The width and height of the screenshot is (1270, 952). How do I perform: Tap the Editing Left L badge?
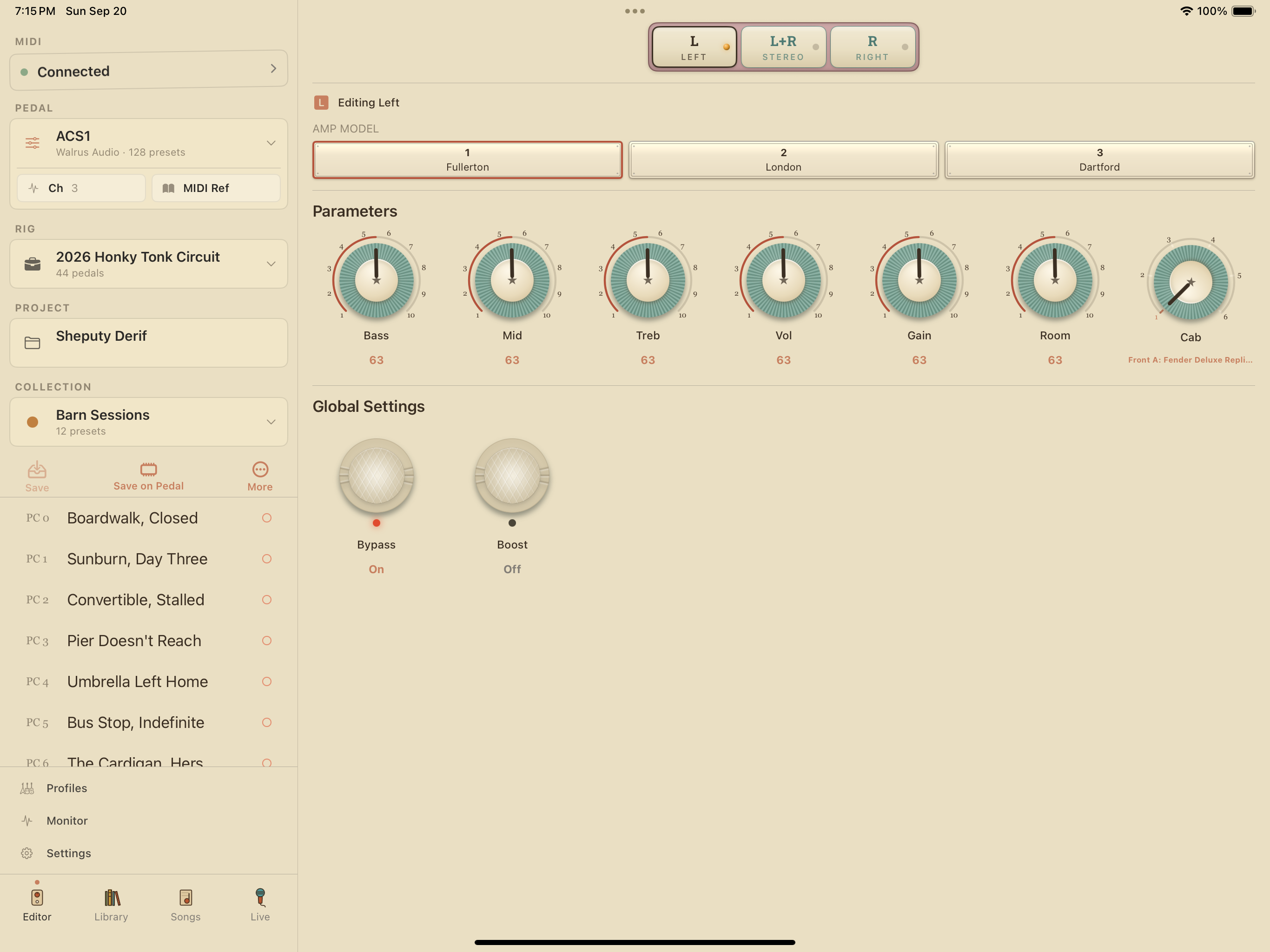(x=321, y=103)
